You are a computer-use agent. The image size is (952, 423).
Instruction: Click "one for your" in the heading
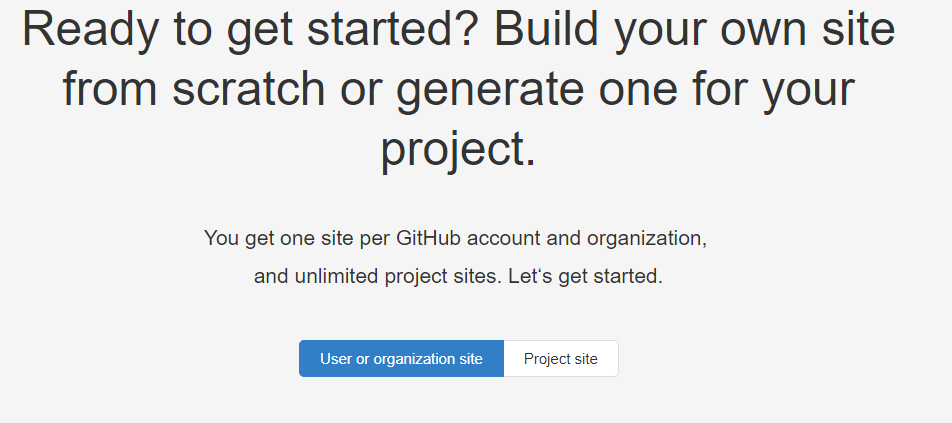pos(727,90)
